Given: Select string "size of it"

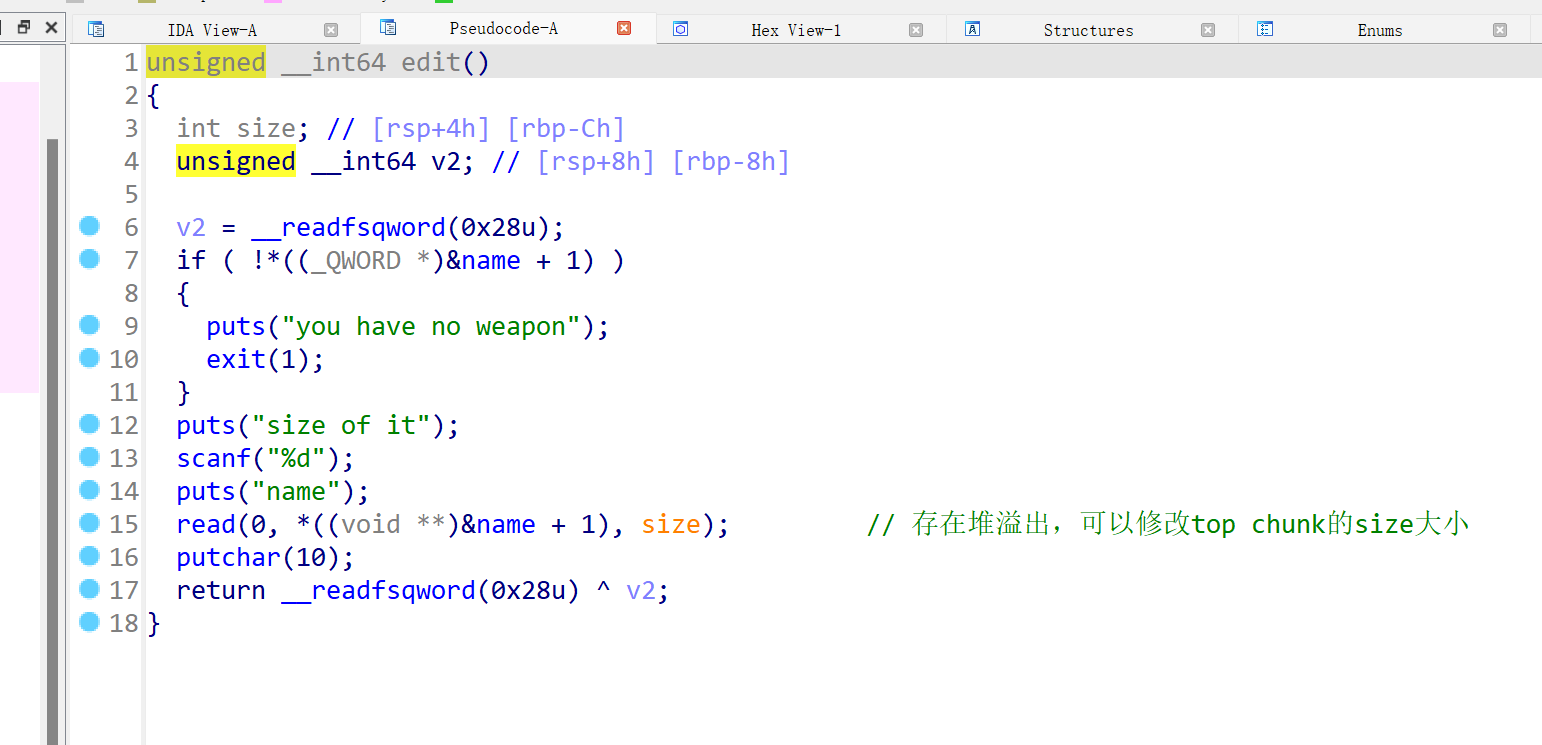Looking at the screenshot, I should pyautogui.click(x=341, y=426).
